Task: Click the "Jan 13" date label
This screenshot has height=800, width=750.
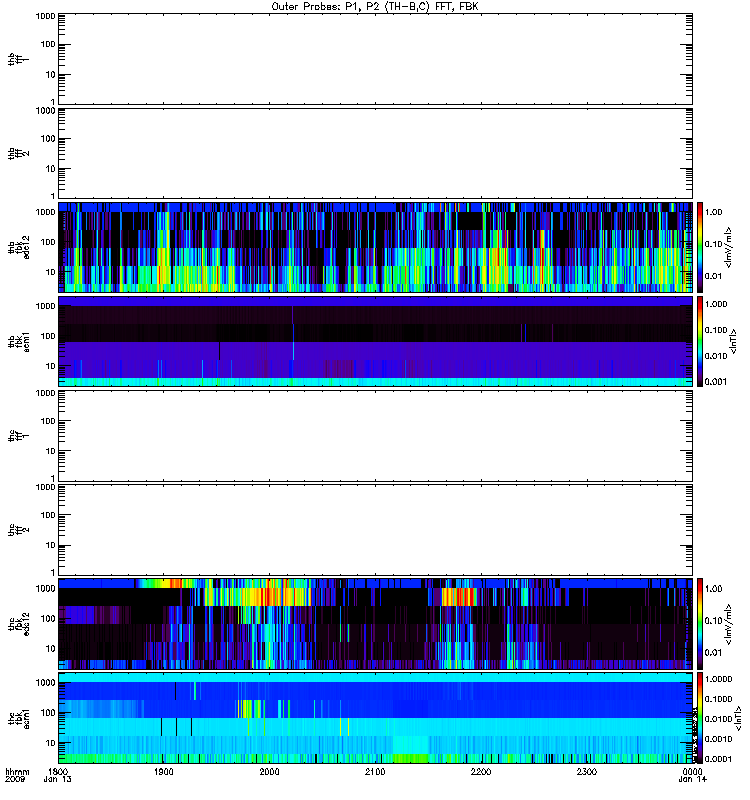Action: click(x=58, y=780)
